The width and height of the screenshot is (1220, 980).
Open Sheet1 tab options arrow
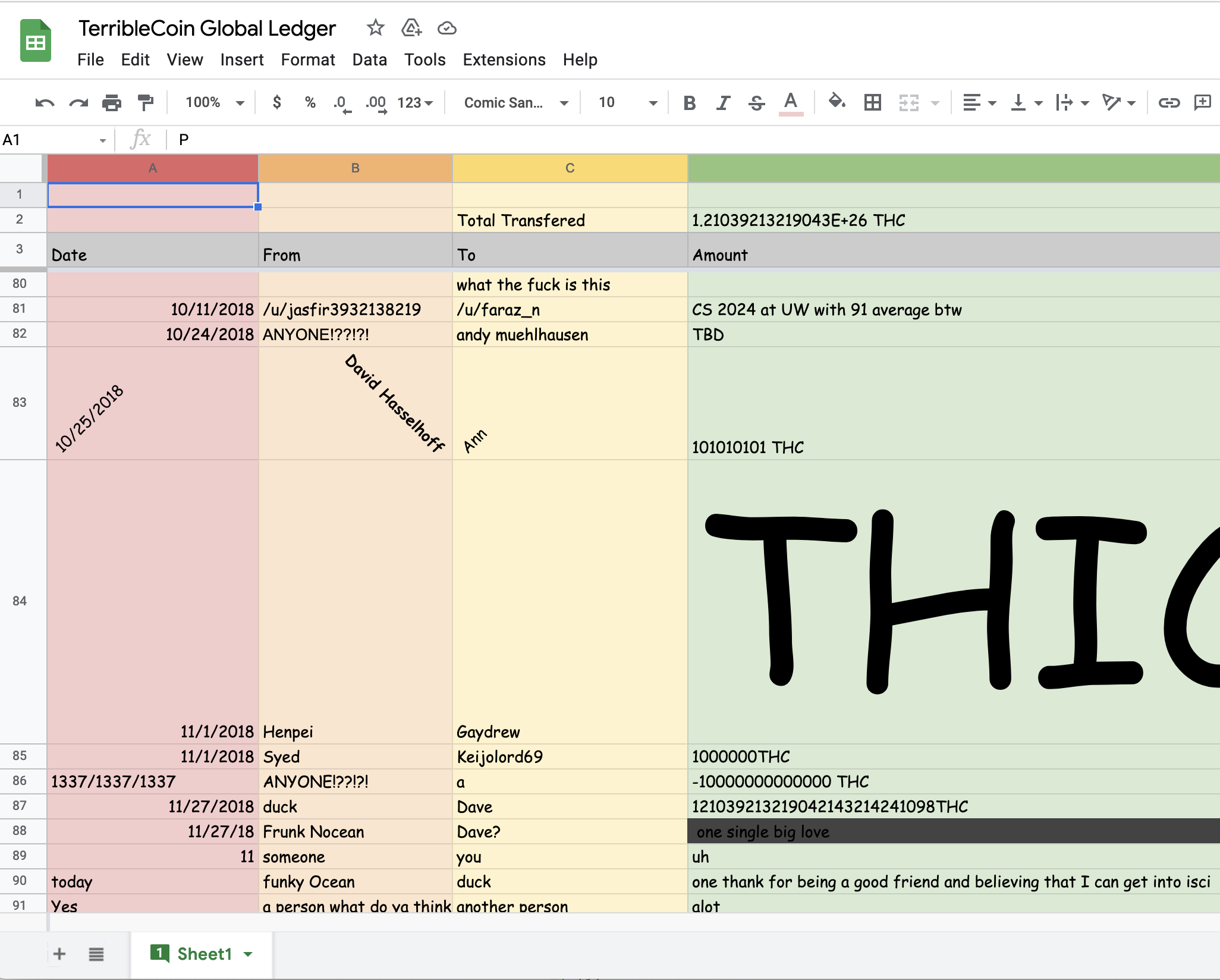(249, 954)
